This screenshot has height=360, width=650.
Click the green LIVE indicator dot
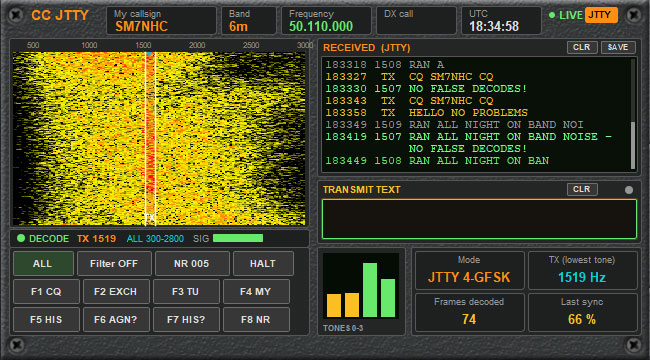coord(552,15)
